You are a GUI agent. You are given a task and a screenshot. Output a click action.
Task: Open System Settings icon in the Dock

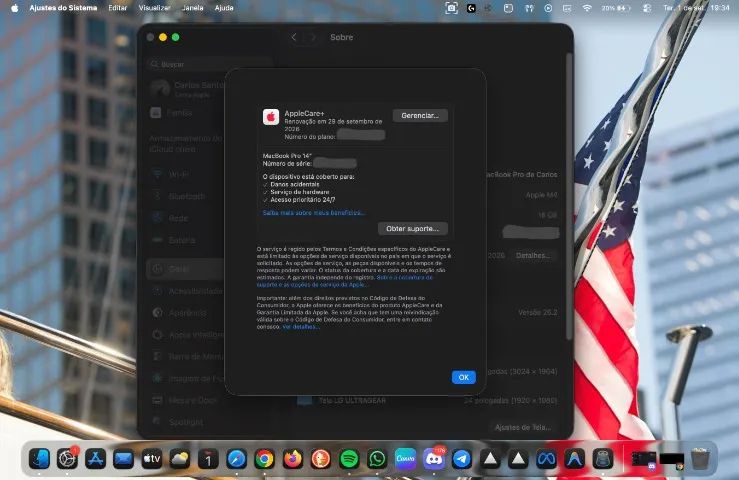pyautogui.click(x=67, y=459)
